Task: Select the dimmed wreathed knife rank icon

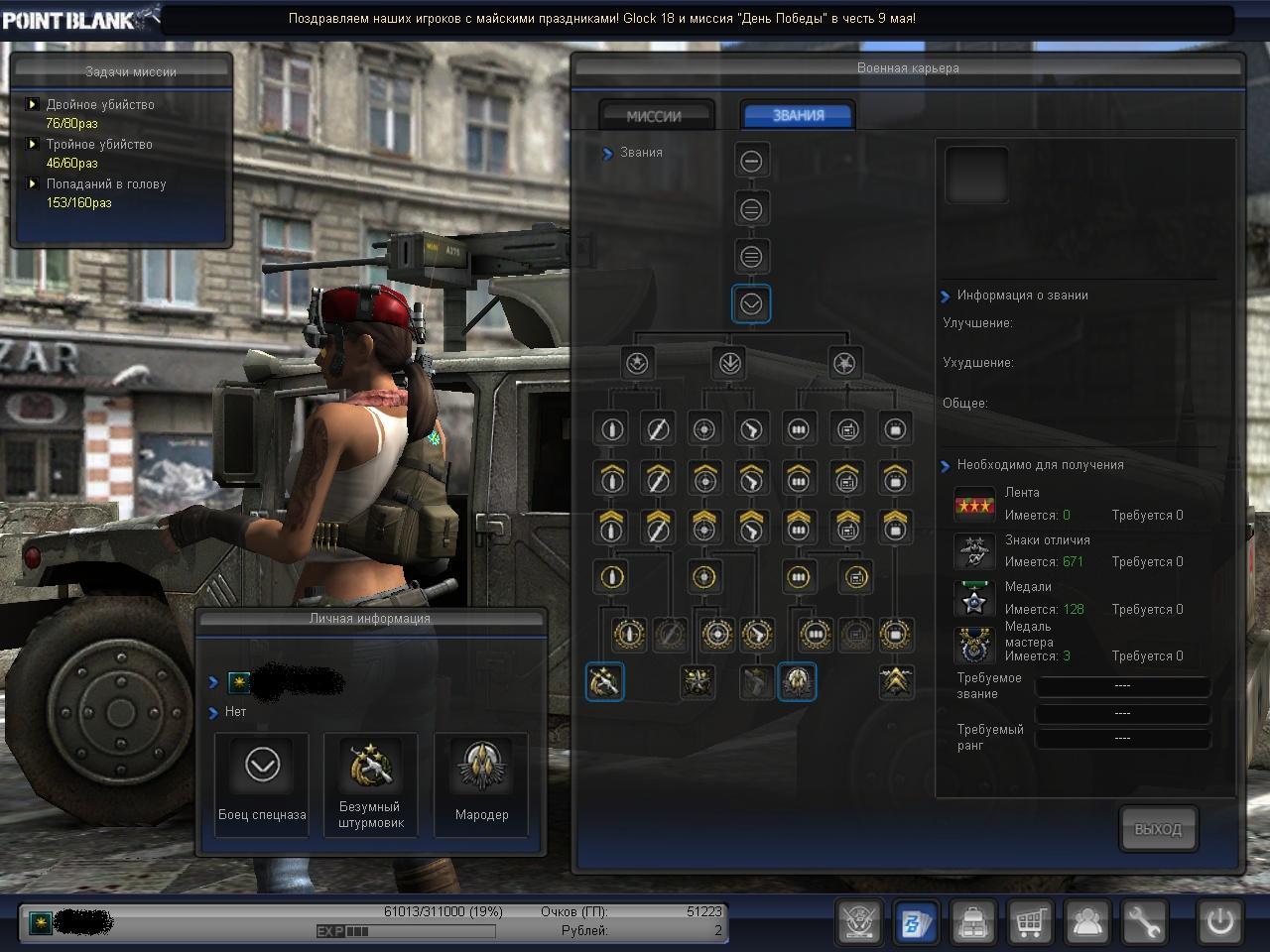Action: tap(669, 634)
